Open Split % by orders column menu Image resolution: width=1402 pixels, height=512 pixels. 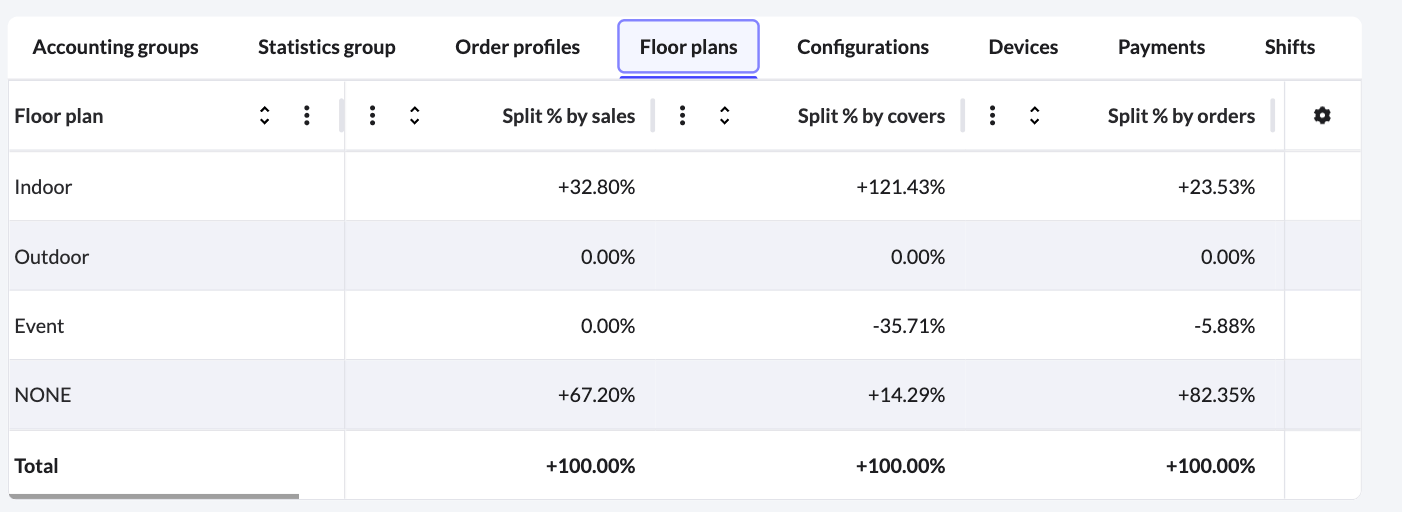(x=992, y=116)
